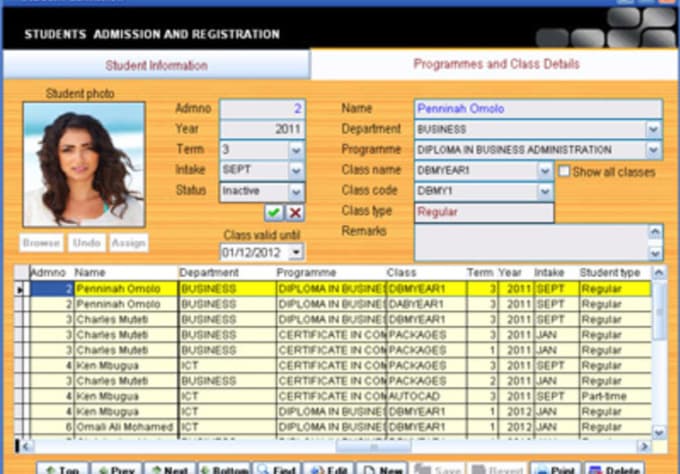Click the Admno input field

262,109
